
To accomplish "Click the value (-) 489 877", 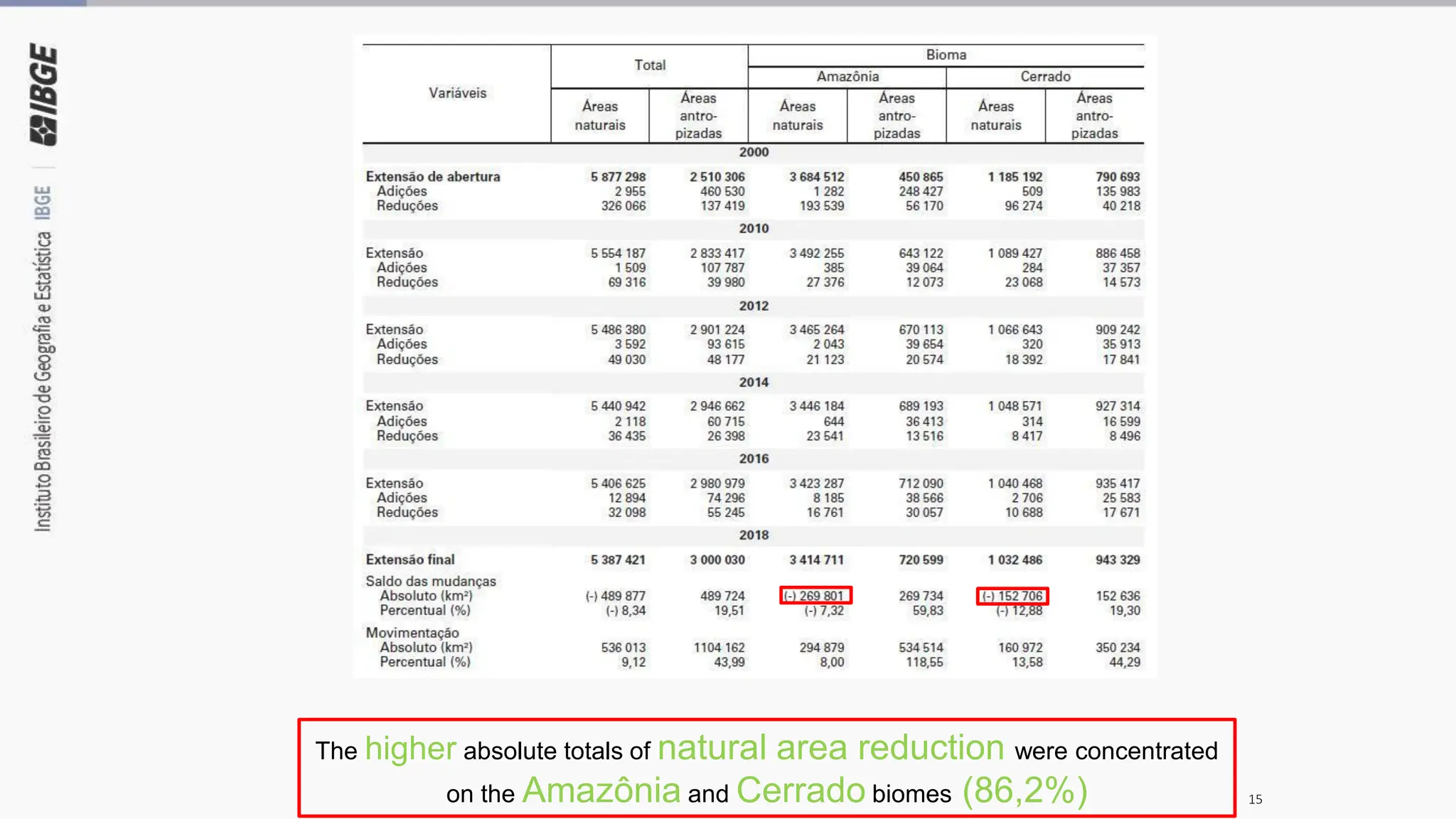I will 616,596.
